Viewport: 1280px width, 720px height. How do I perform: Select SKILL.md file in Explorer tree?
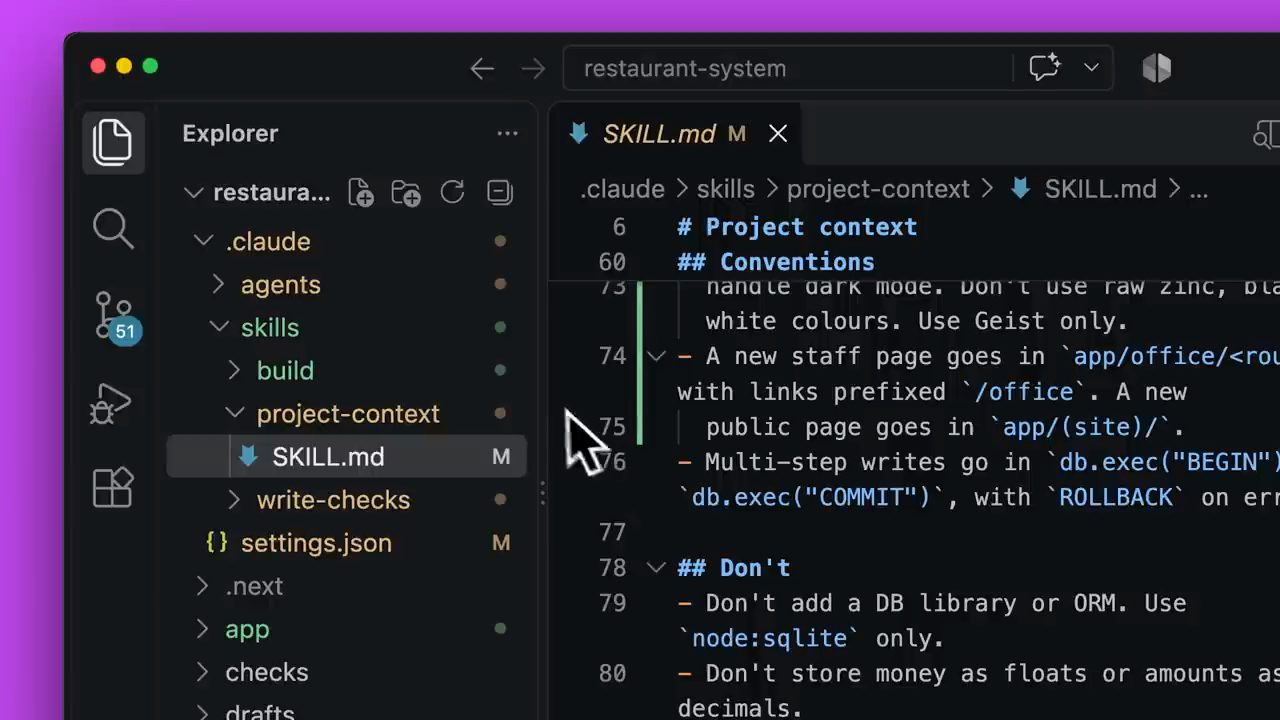tap(346, 457)
